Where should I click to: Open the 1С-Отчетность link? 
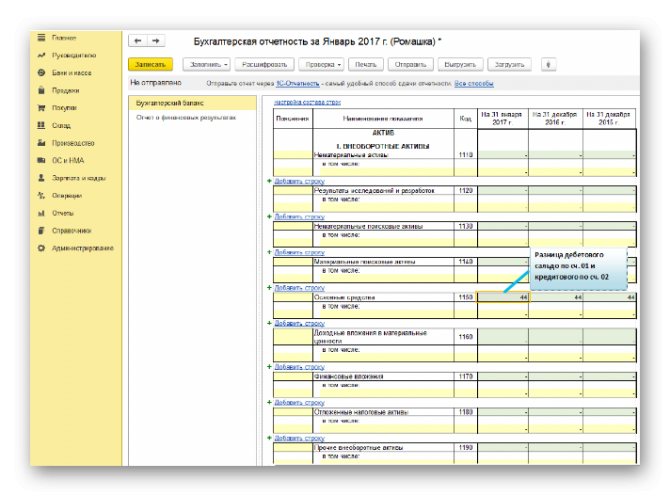point(298,84)
